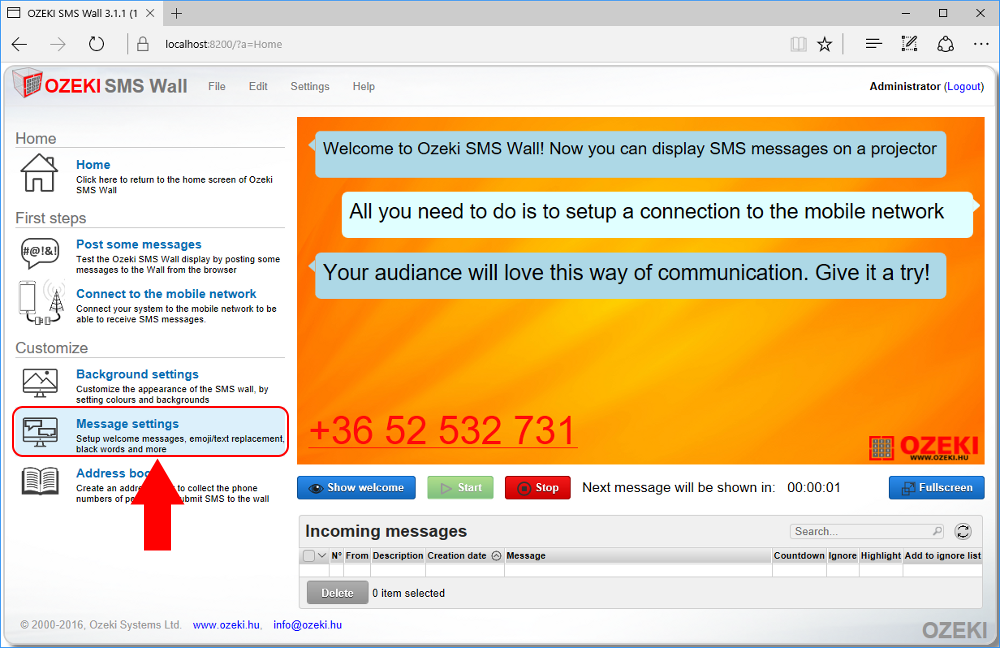
Task: Sort by Description column header
Action: click(x=398, y=556)
